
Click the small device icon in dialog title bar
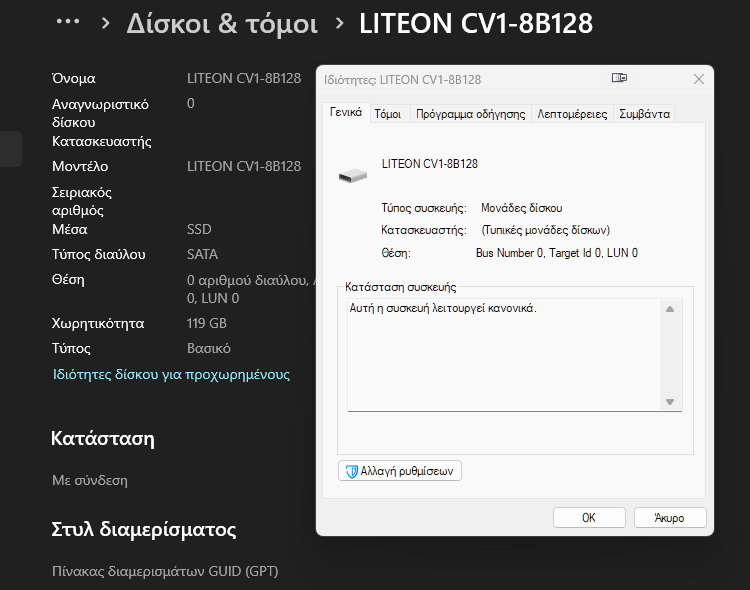(619, 78)
